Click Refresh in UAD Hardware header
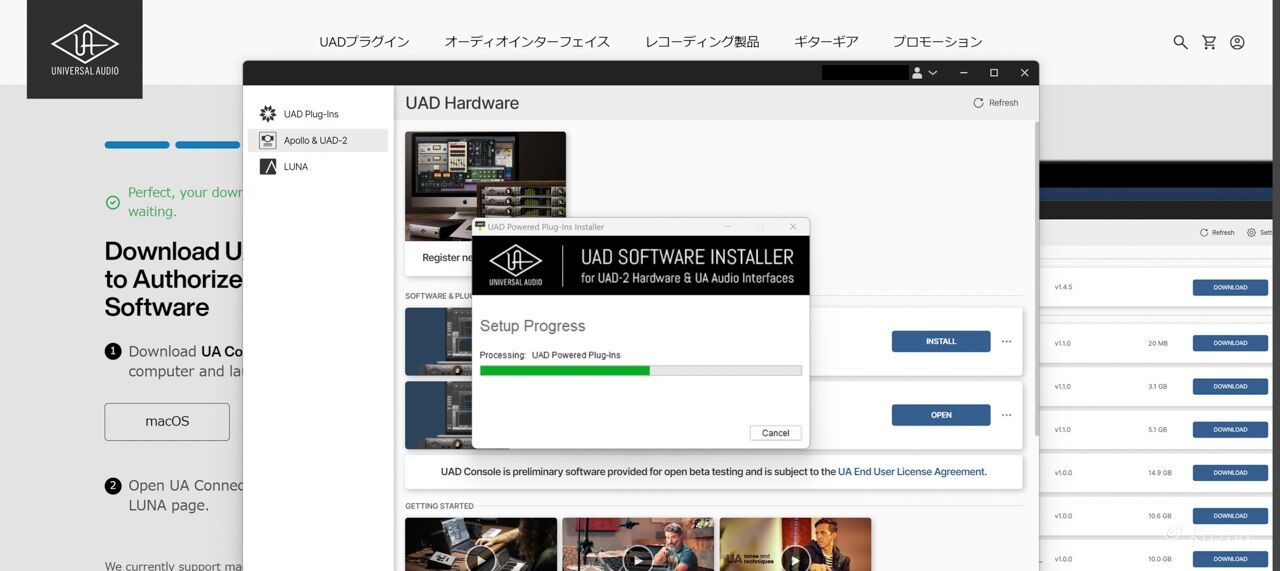Viewport: 1280px width, 571px height. [996, 103]
